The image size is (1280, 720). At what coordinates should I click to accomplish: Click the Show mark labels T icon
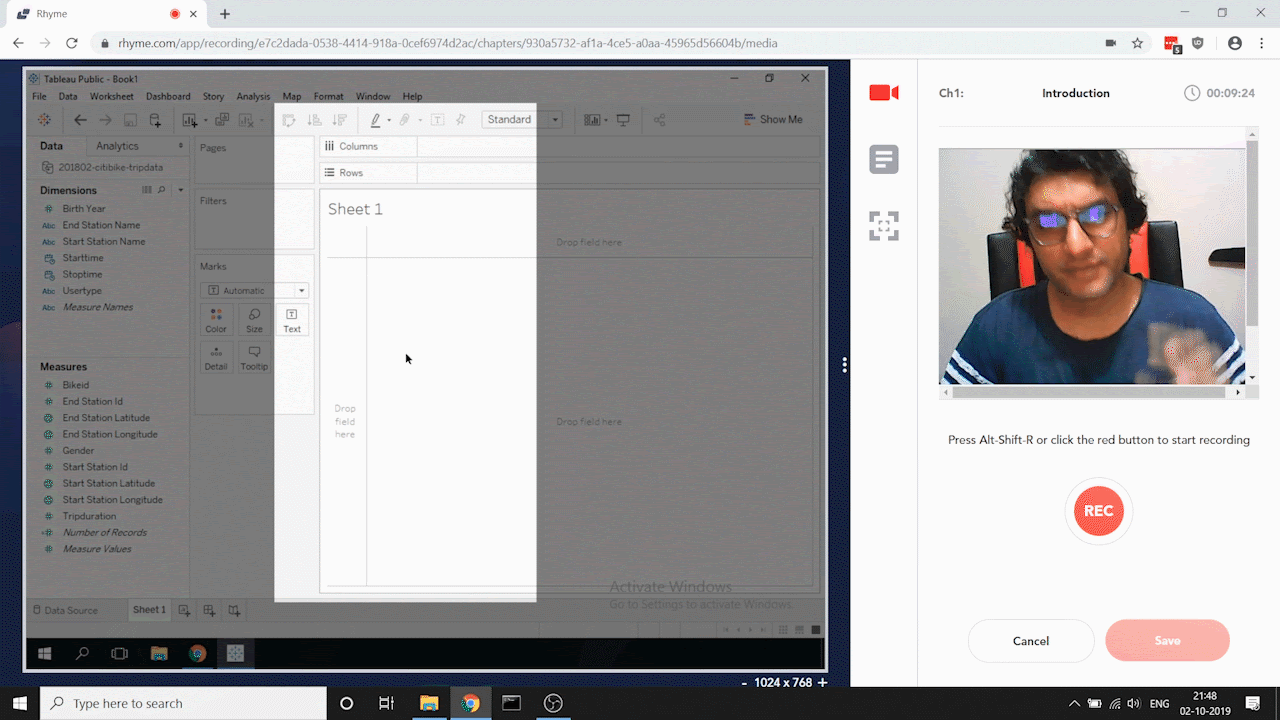click(x=437, y=120)
